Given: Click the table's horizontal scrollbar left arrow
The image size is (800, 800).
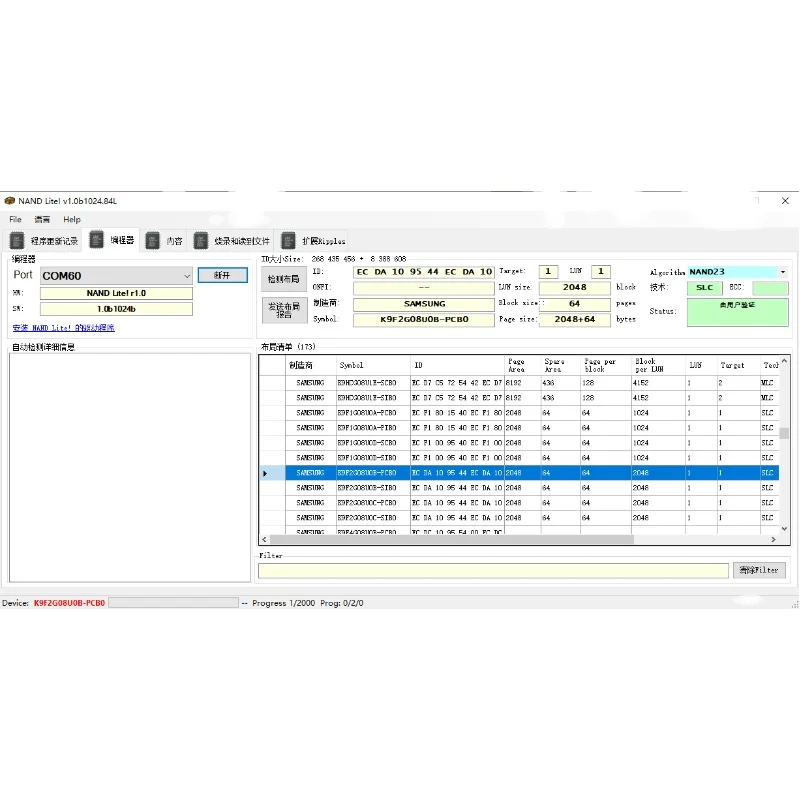Looking at the screenshot, I should (264, 539).
